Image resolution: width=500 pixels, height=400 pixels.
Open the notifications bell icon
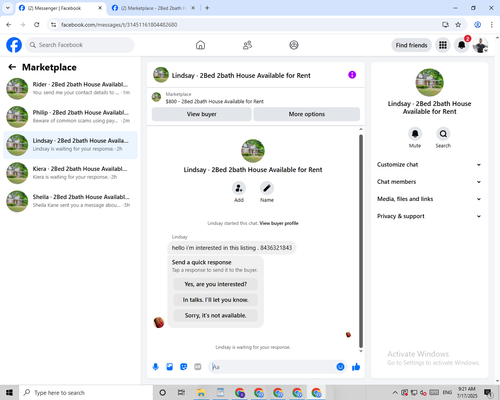(x=461, y=45)
